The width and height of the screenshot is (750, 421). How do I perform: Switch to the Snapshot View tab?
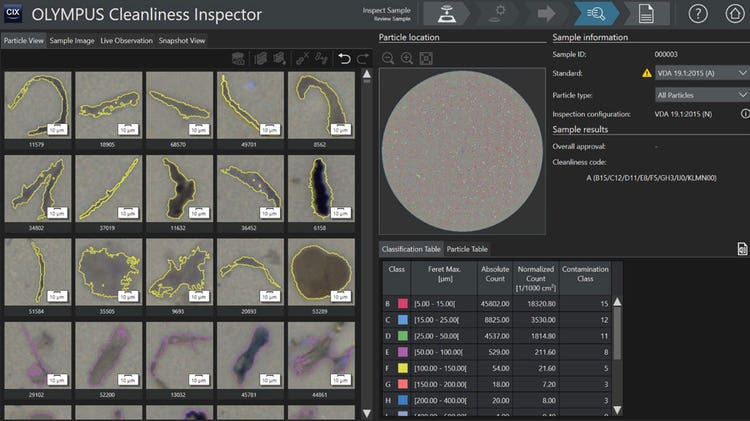[182, 41]
